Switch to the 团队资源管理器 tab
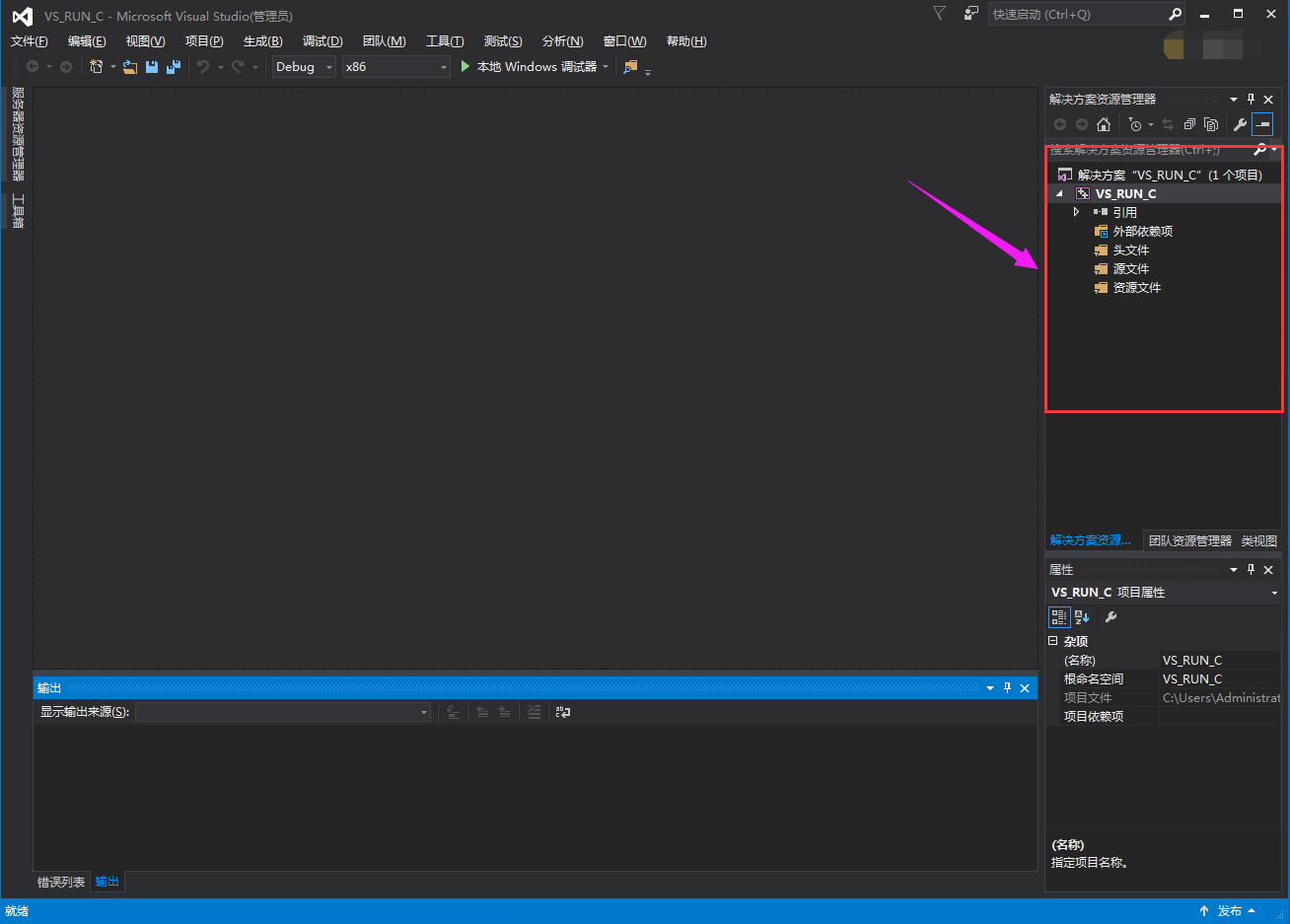This screenshot has height=924, width=1290. (1190, 540)
